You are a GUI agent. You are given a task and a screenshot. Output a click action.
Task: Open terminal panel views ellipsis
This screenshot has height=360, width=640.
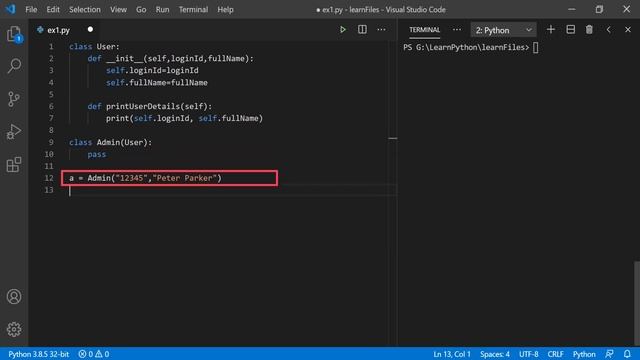click(457, 30)
